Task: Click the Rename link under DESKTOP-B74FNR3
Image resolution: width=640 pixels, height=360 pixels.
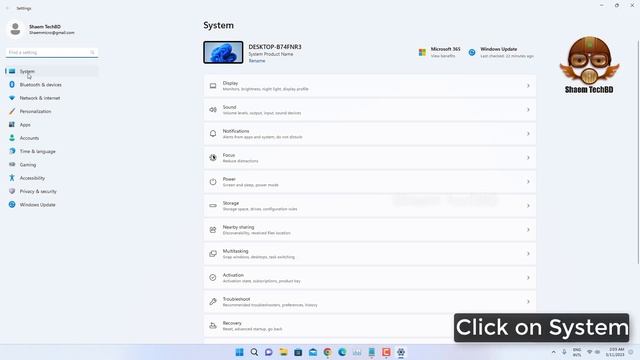Action: point(257,61)
